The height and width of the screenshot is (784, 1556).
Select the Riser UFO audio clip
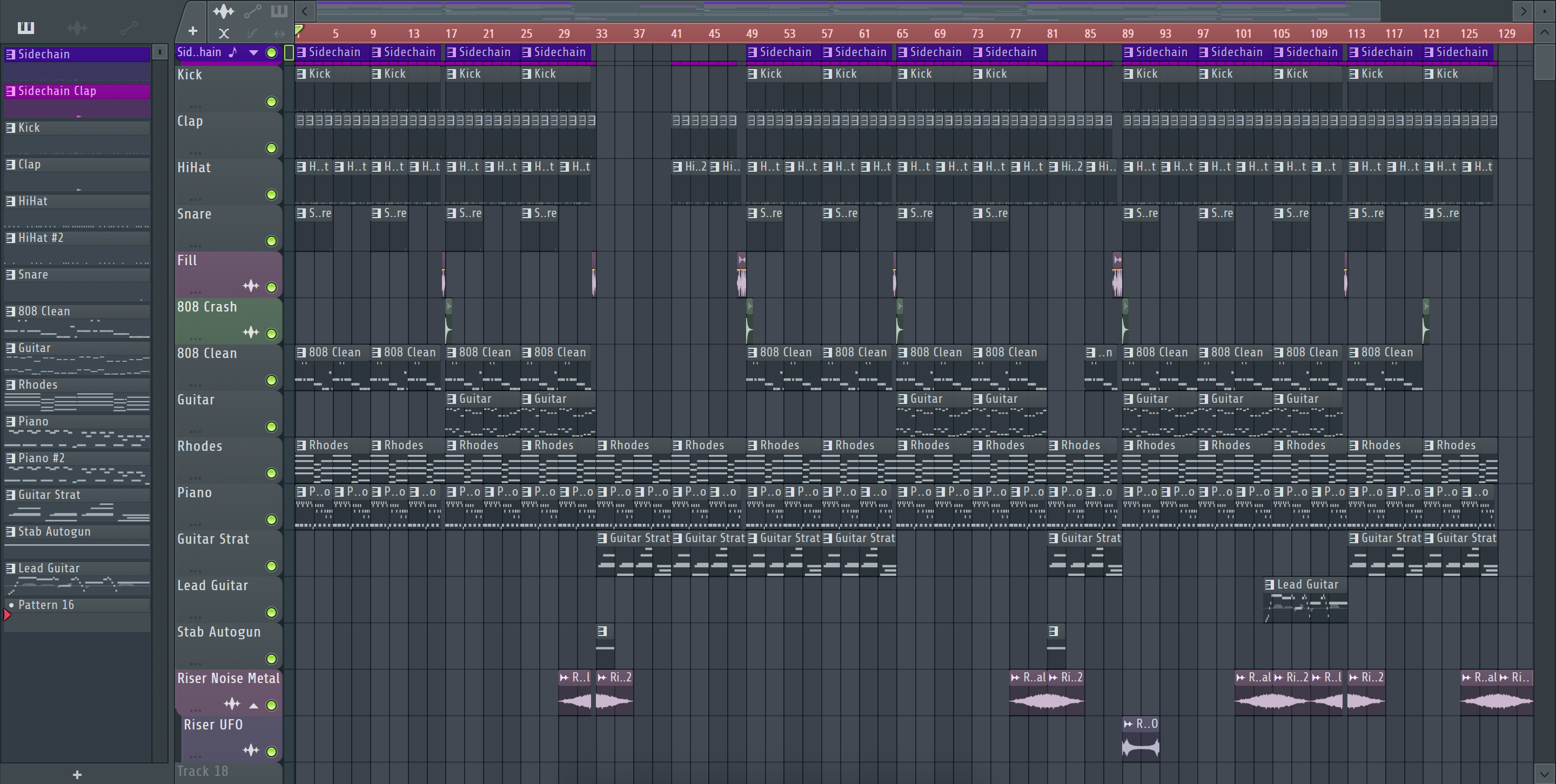coord(1141,739)
